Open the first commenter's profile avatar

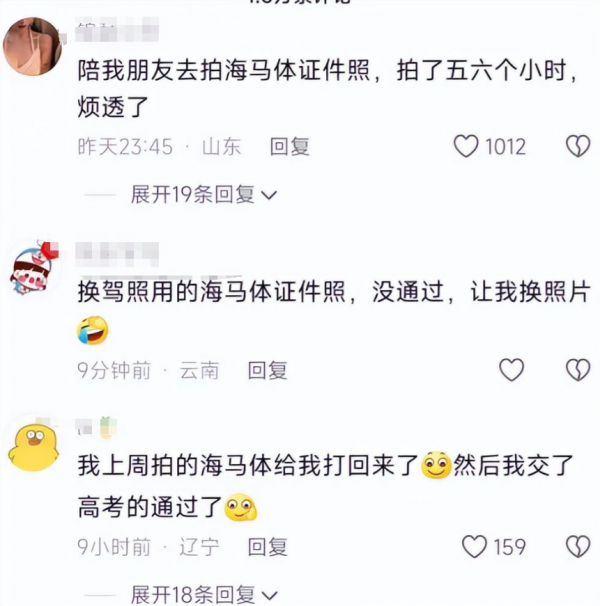click(33, 46)
